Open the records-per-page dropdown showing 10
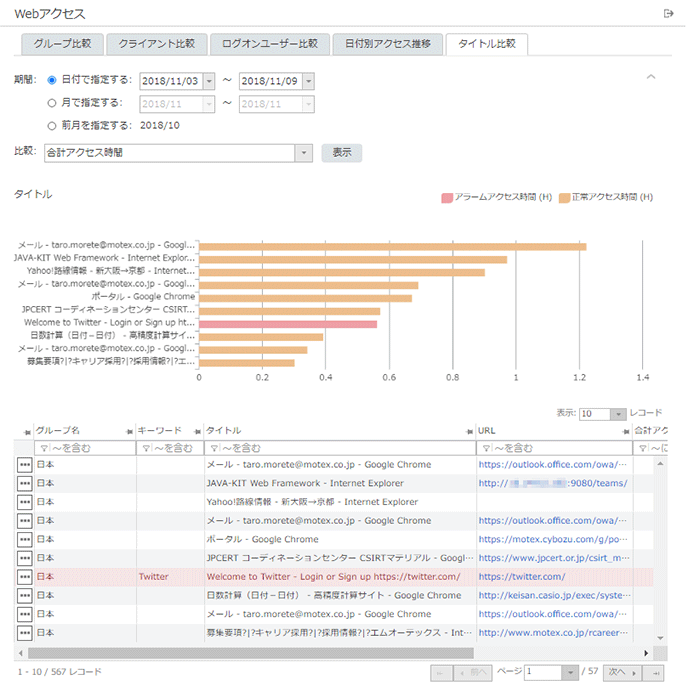 point(617,414)
